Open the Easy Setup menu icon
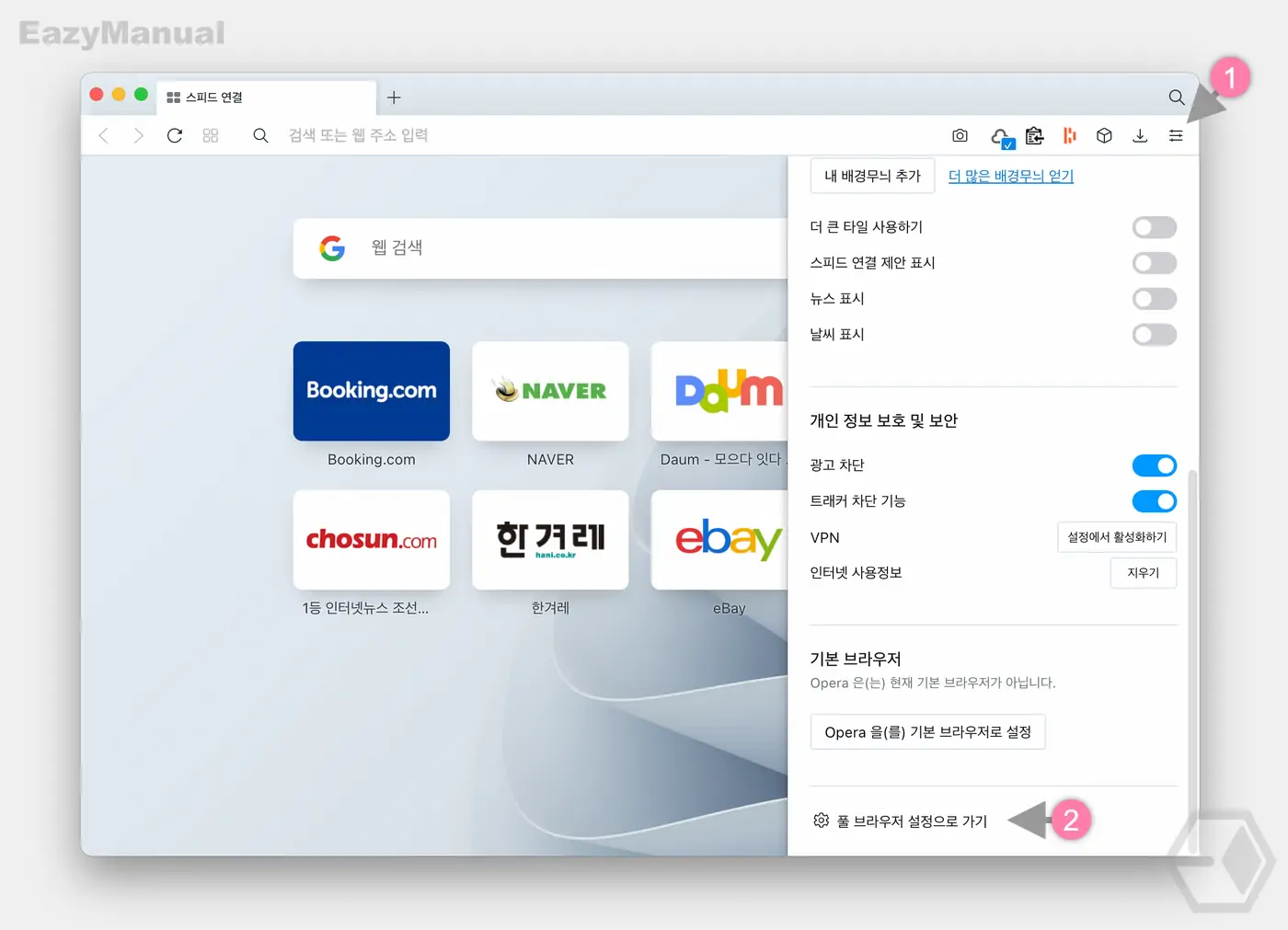 pos(1176,135)
